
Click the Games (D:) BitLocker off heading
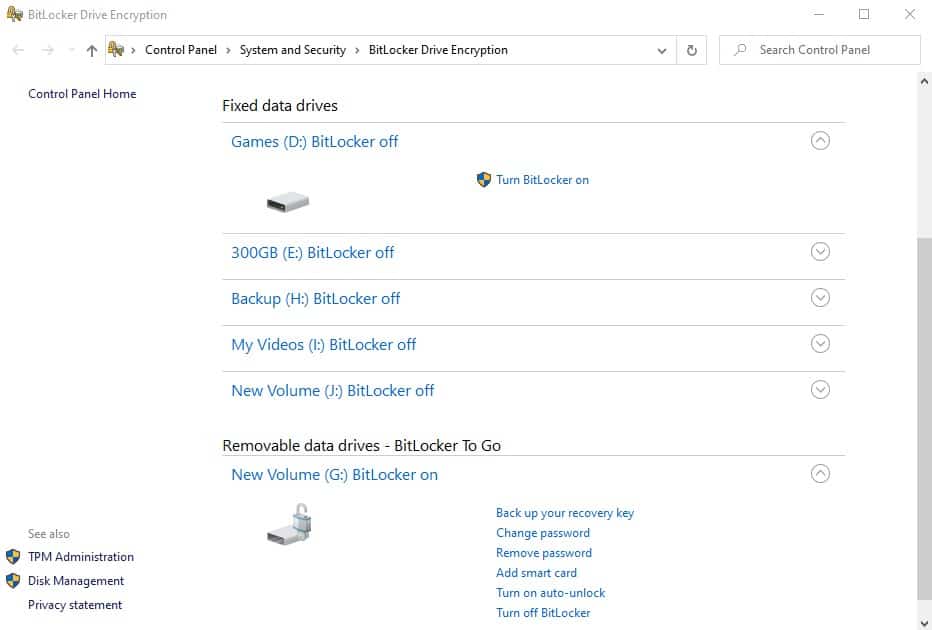[x=314, y=141]
